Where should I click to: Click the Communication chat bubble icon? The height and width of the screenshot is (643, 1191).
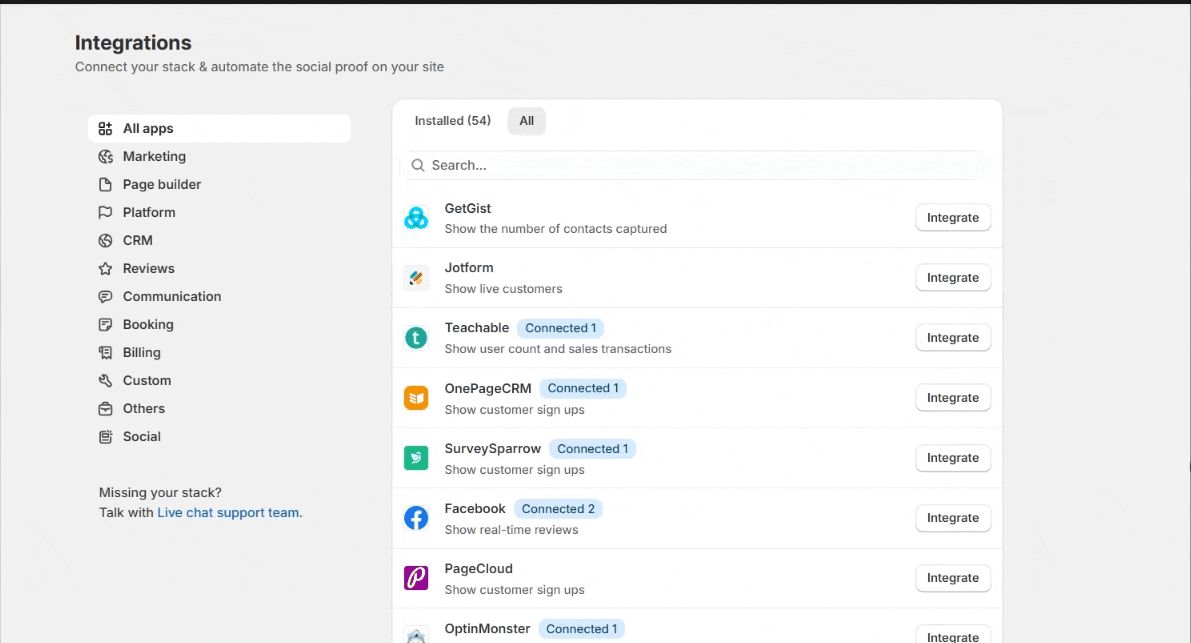106,297
